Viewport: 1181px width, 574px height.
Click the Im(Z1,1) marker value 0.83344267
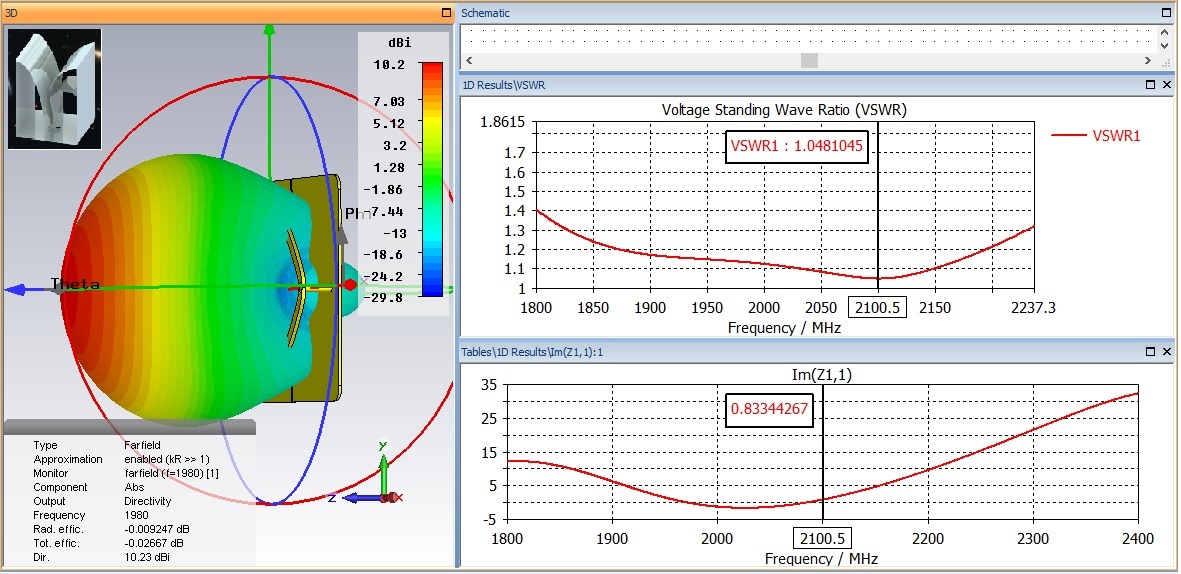(x=768, y=409)
